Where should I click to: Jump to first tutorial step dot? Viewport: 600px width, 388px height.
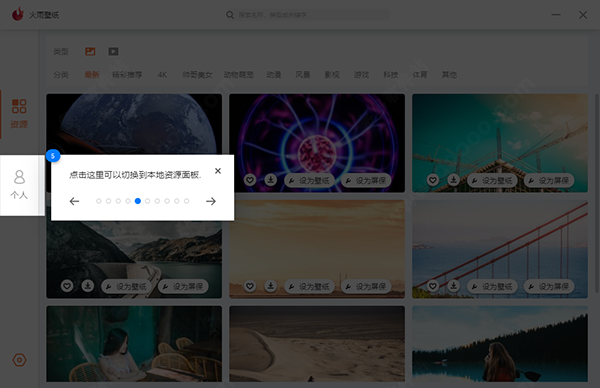coord(99,201)
